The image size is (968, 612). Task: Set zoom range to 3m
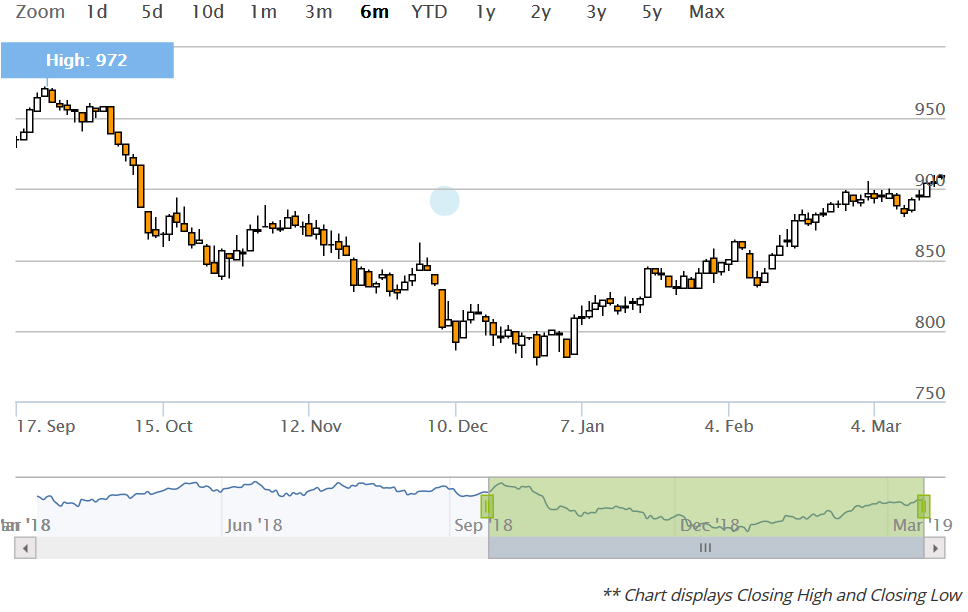tap(319, 12)
